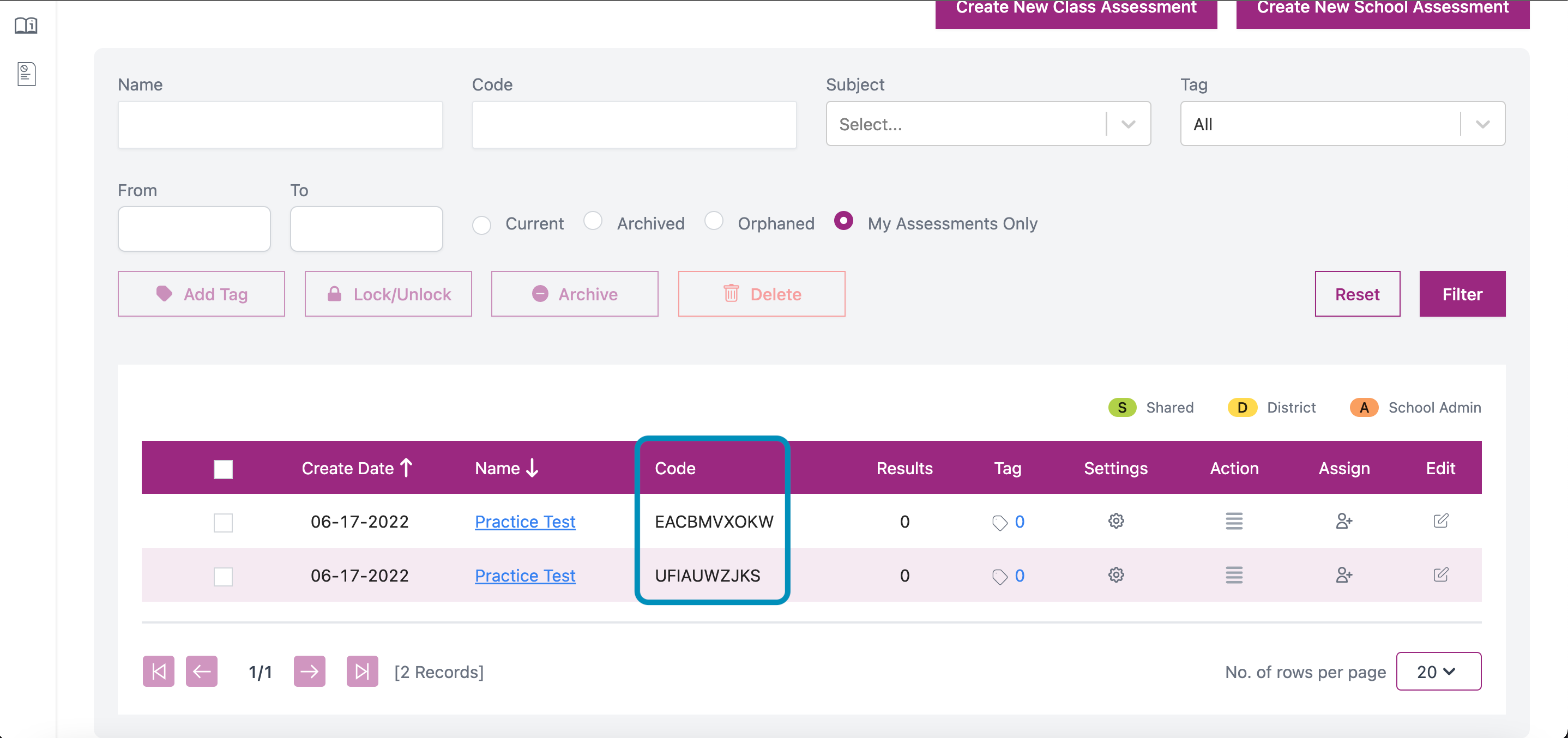Go to last page of records

[x=362, y=671]
